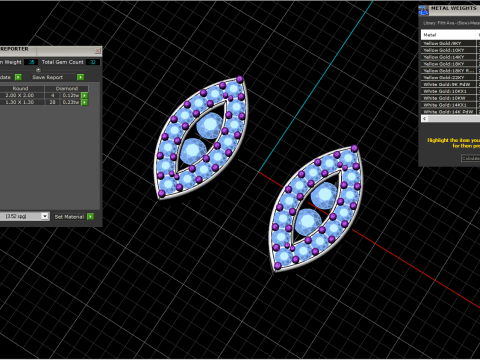Click the Library path text in Metal Weights

click(x=451, y=23)
